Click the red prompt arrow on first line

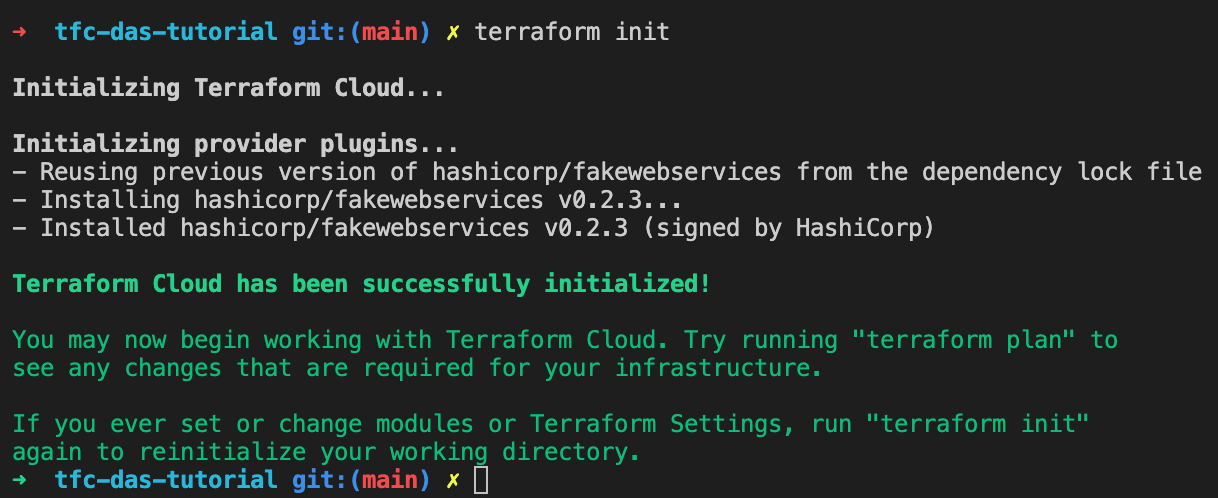20,32
